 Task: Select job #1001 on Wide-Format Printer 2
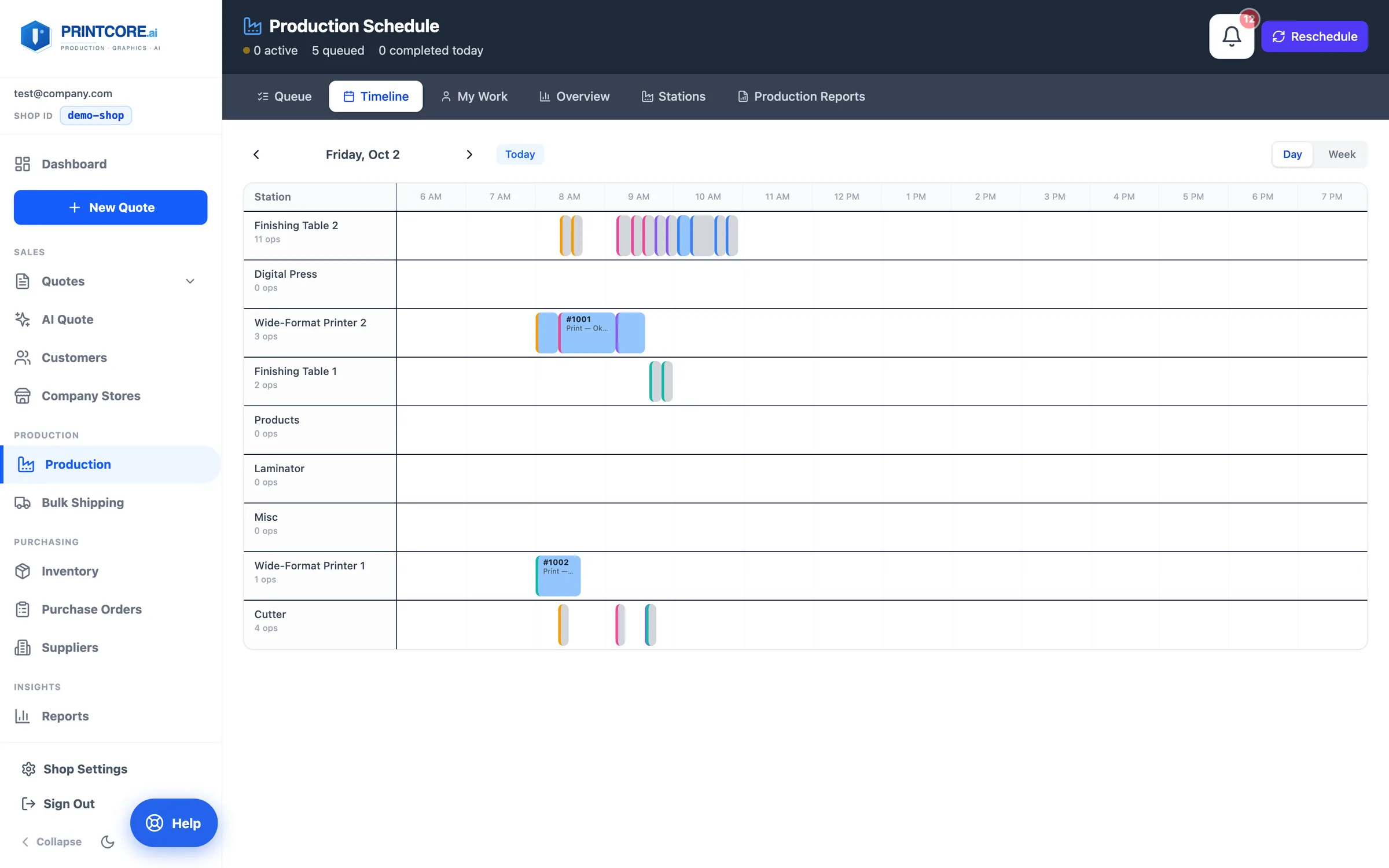(x=587, y=333)
